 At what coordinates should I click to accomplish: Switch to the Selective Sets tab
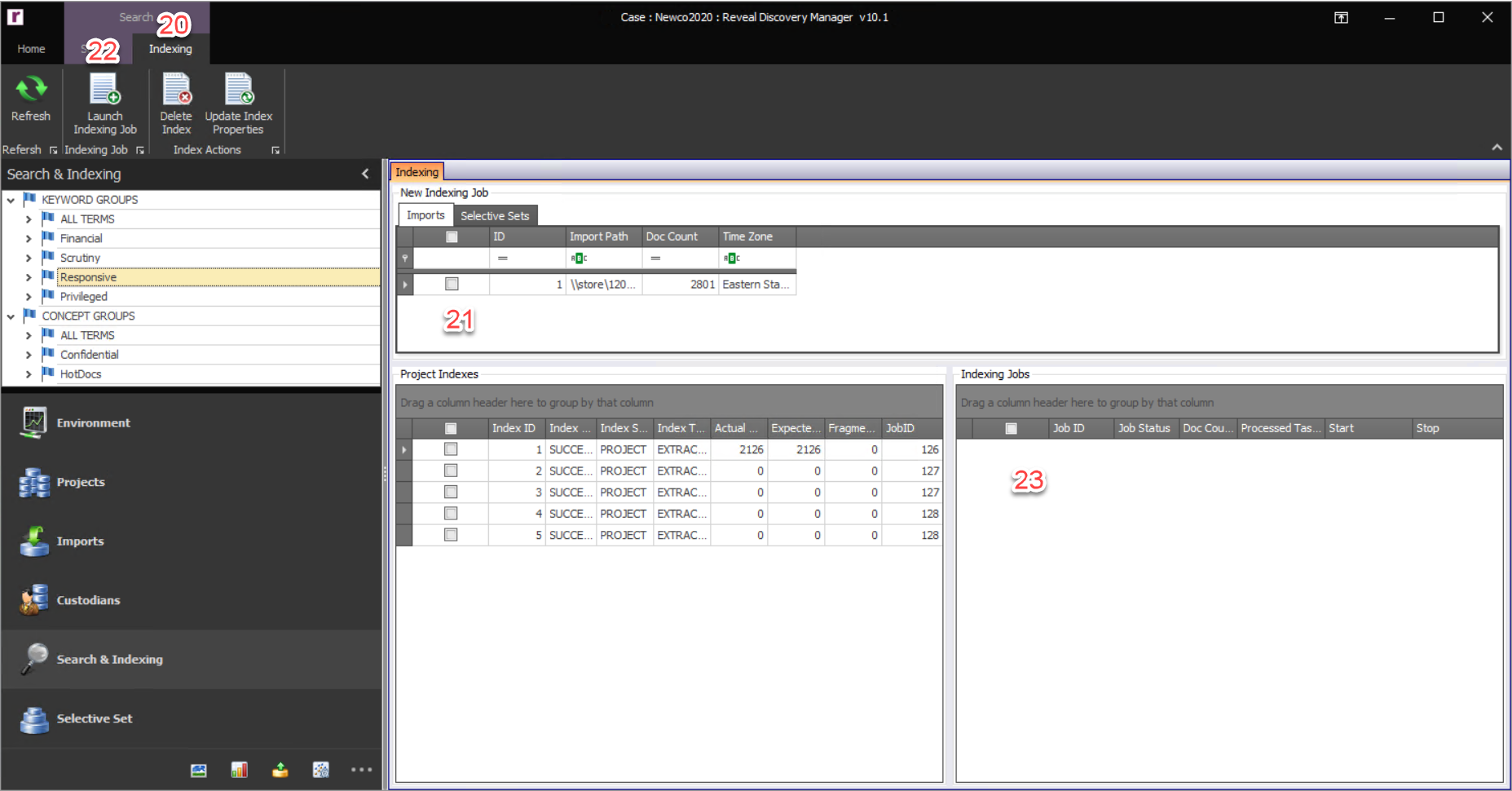coord(495,216)
